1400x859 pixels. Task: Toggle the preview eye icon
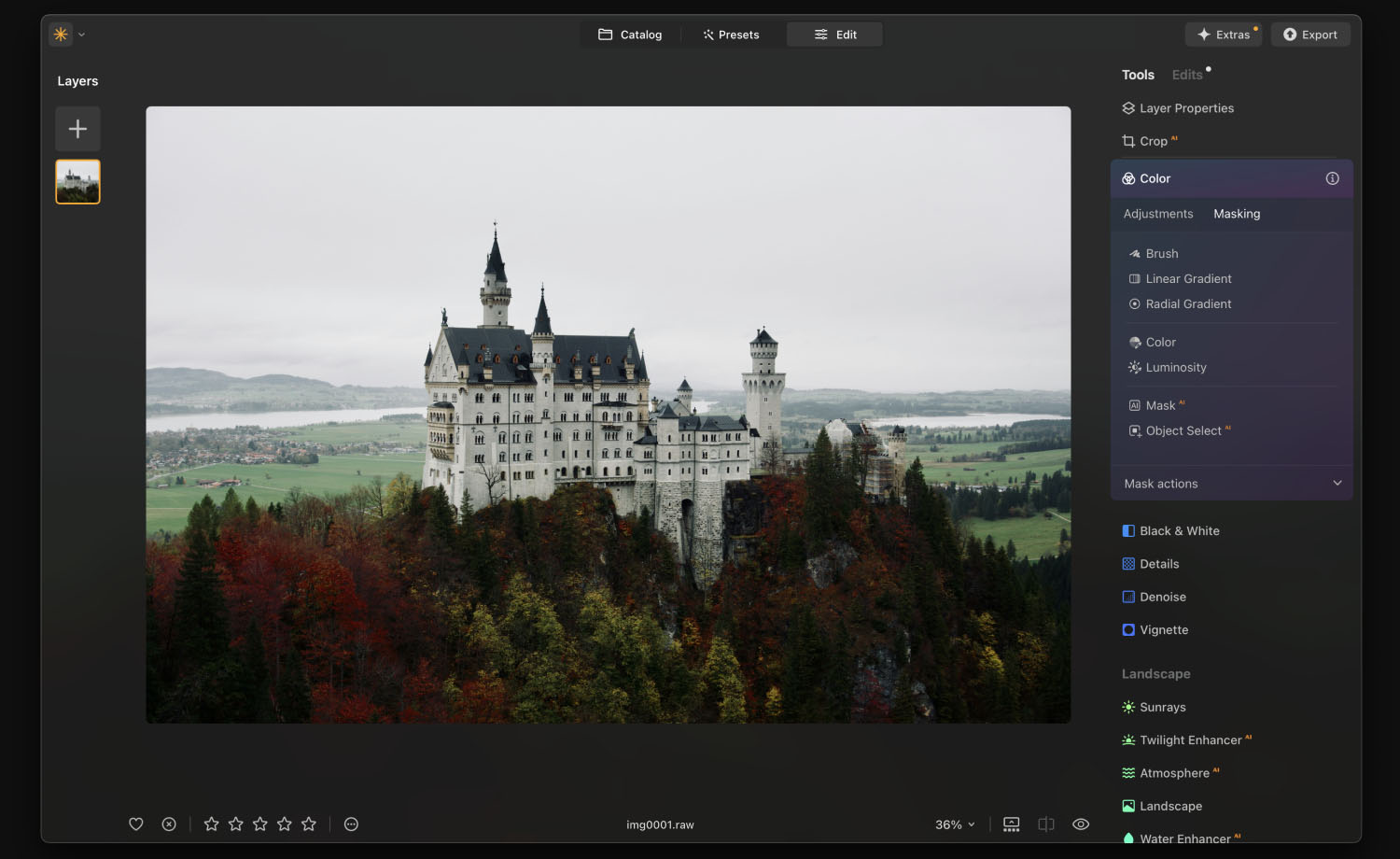click(x=1081, y=824)
